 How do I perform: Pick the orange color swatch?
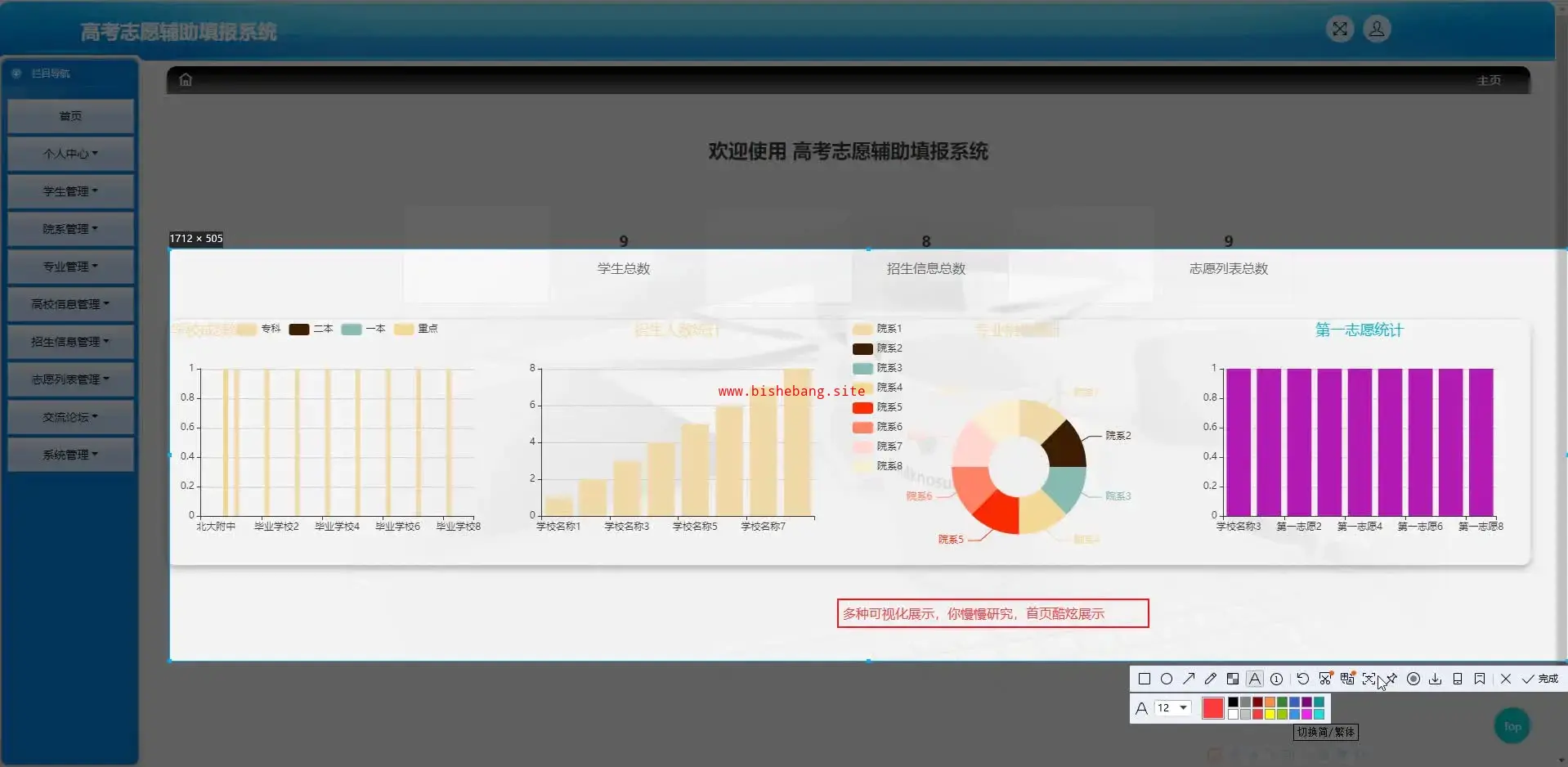(1270, 702)
